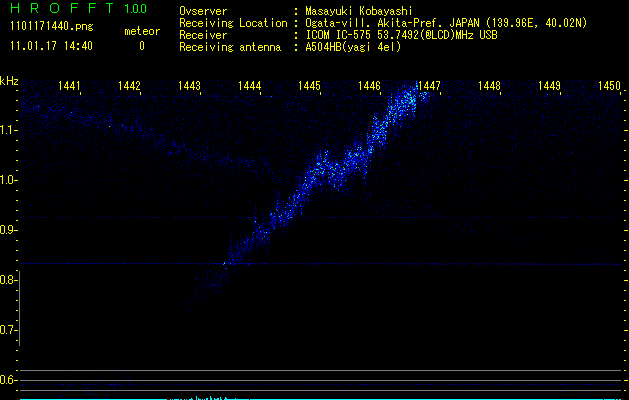Click time axis marker 1445
The width and height of the screenshot is (629, 400).
pyautogui.click(x=309, y=85)
